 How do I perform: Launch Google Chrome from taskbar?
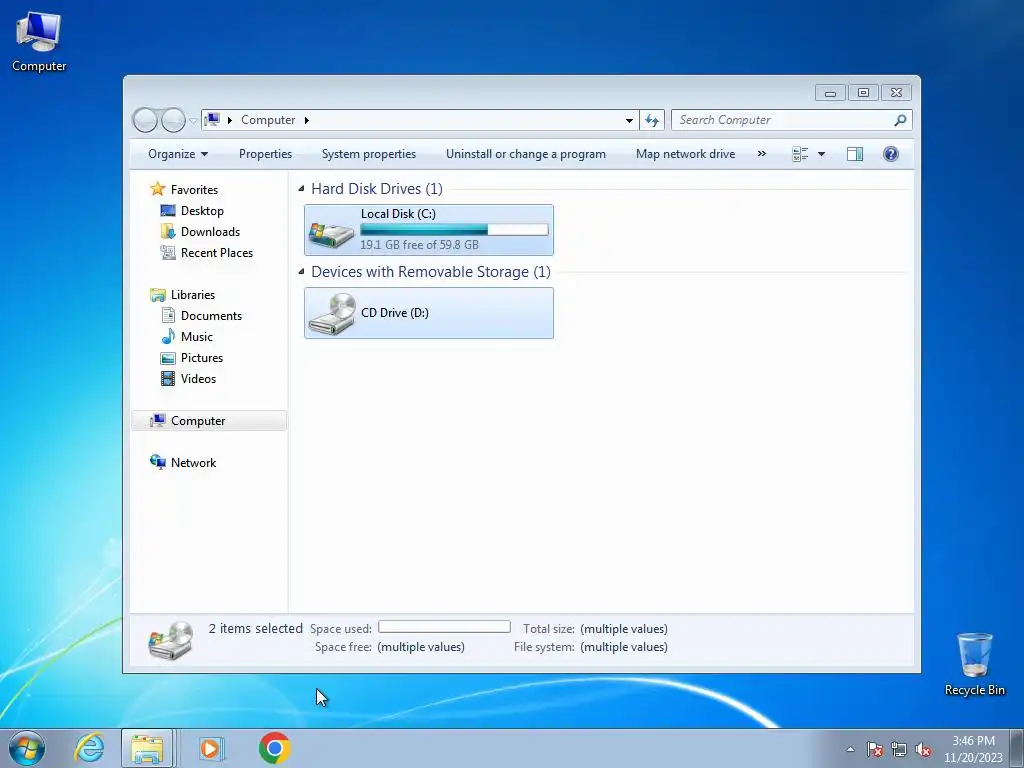274,748
